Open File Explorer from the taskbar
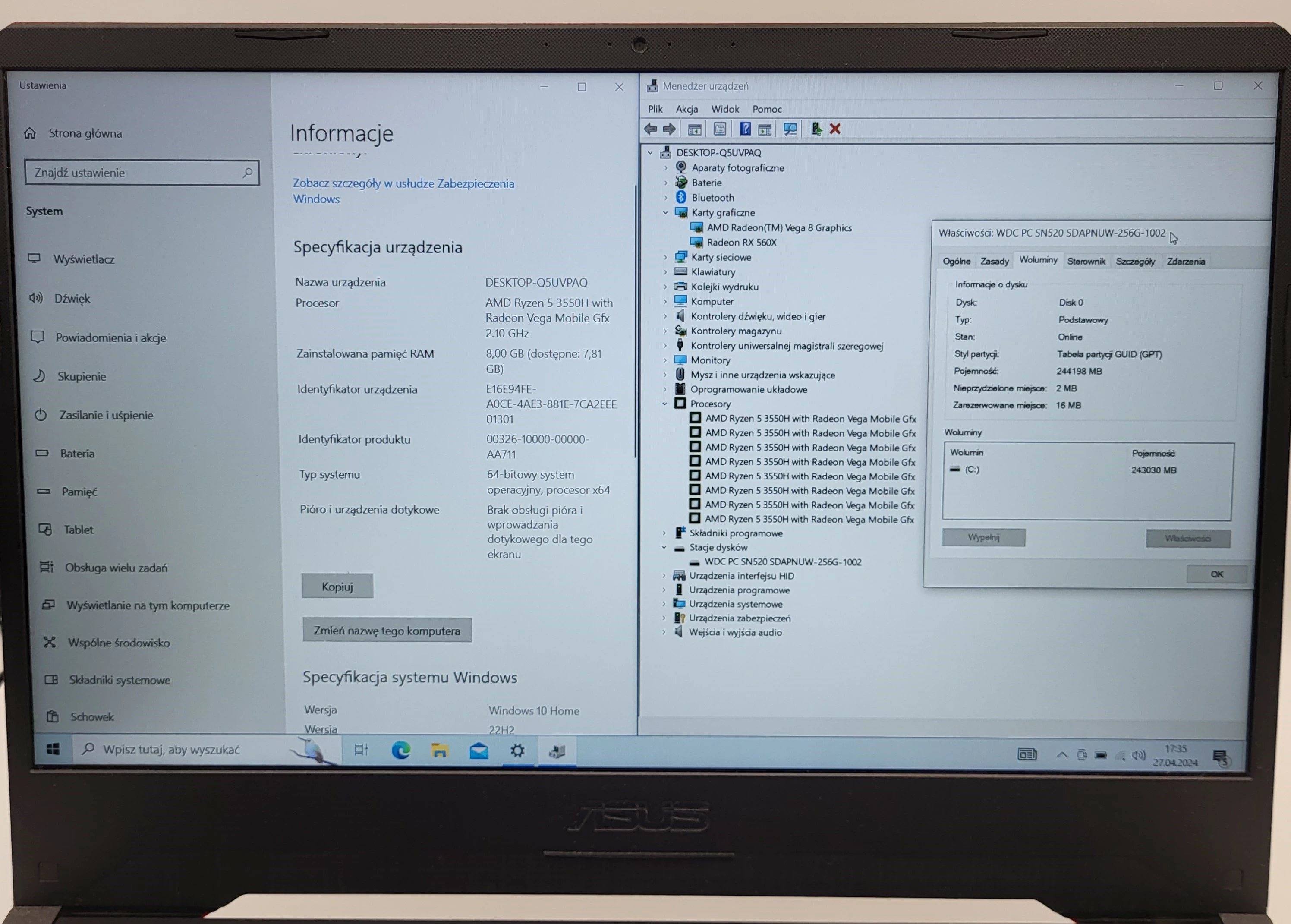 [x=439, y=751]
